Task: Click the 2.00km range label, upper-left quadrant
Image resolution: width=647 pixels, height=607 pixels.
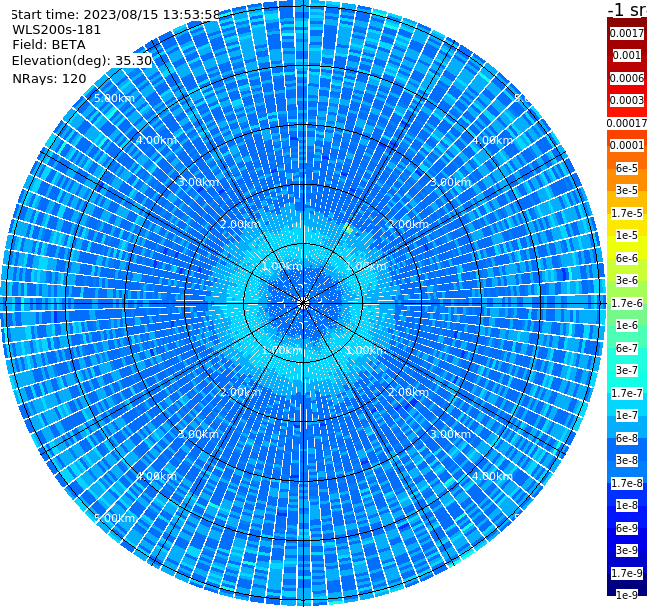Action: pos(240,224)
